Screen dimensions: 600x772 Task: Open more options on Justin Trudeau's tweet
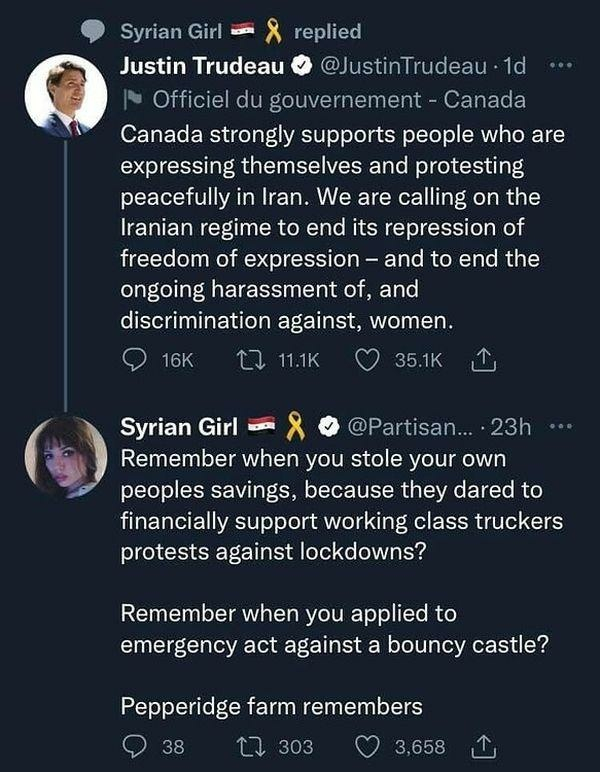[561, 67]
